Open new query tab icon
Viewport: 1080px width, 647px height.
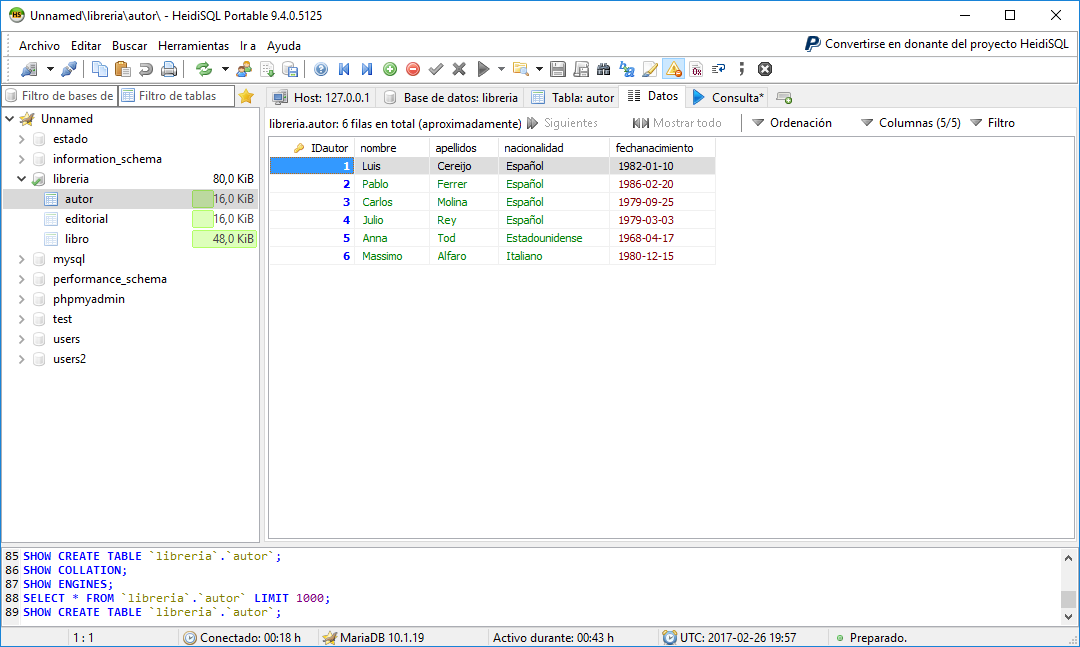784,98
